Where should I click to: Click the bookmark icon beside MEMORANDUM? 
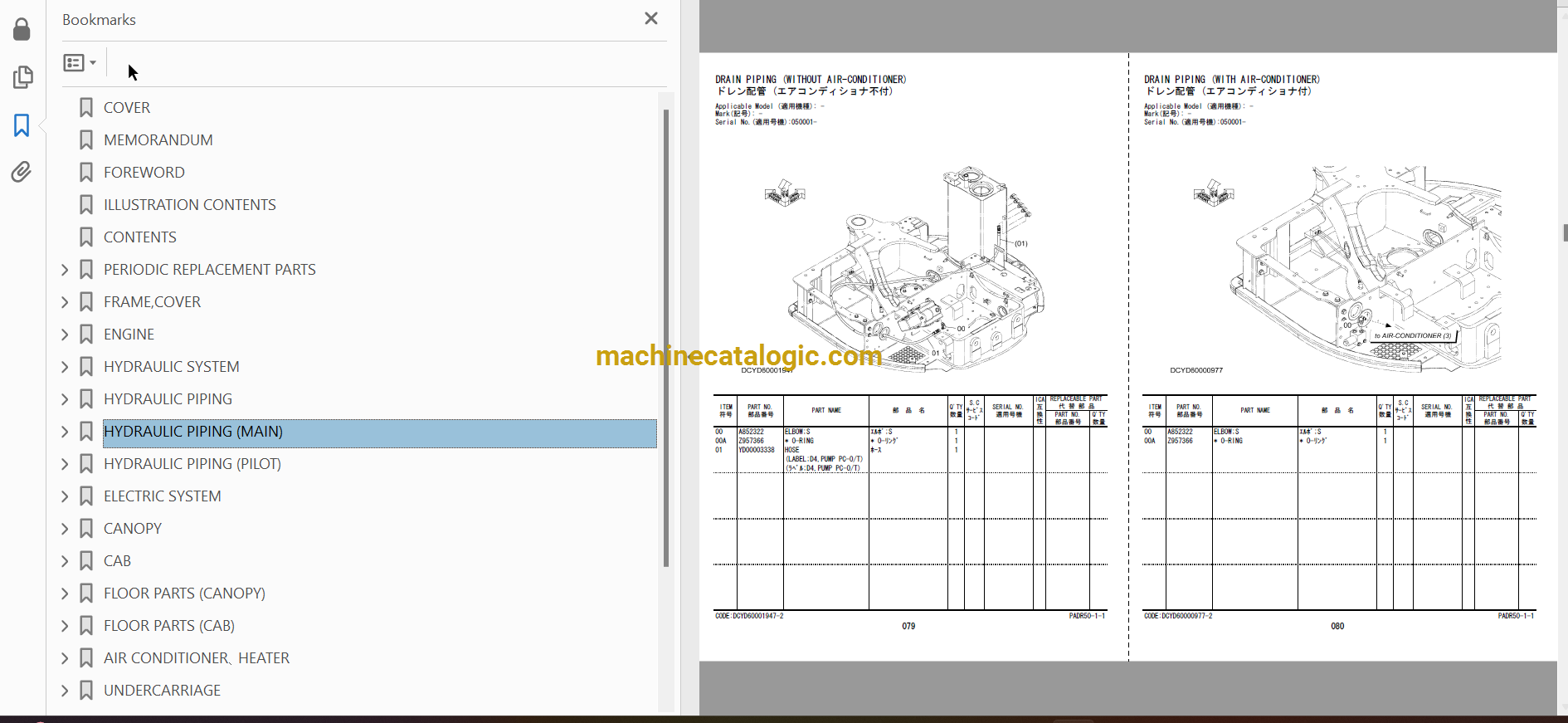pos(86,140)
